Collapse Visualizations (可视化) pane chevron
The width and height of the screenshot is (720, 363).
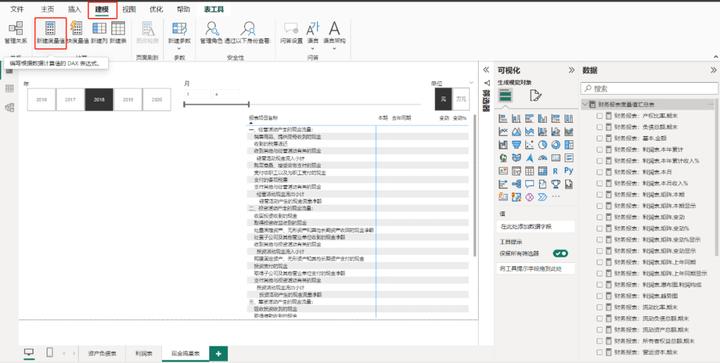(571, 70)
